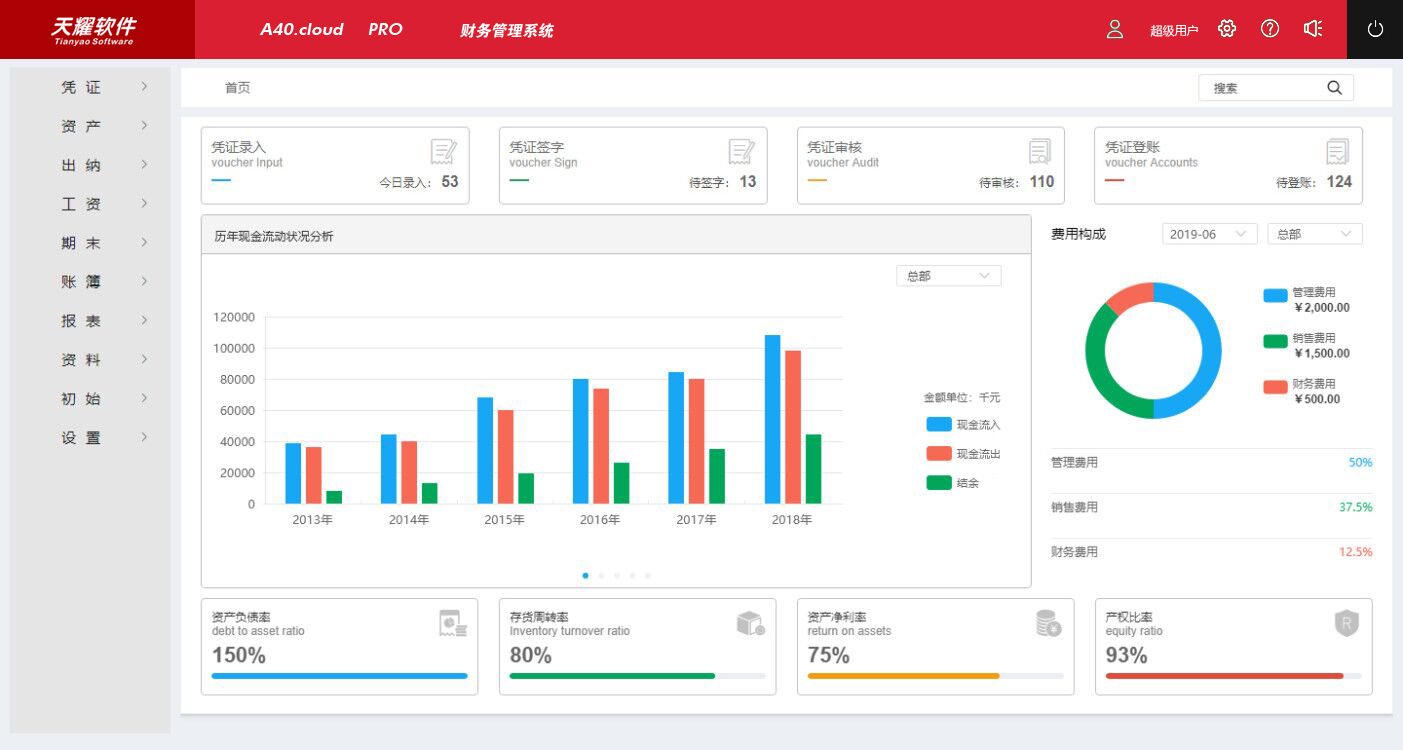Click the voucher Audit card icon
Viewport: 1403px width, 750px height.
(1040, 152)
